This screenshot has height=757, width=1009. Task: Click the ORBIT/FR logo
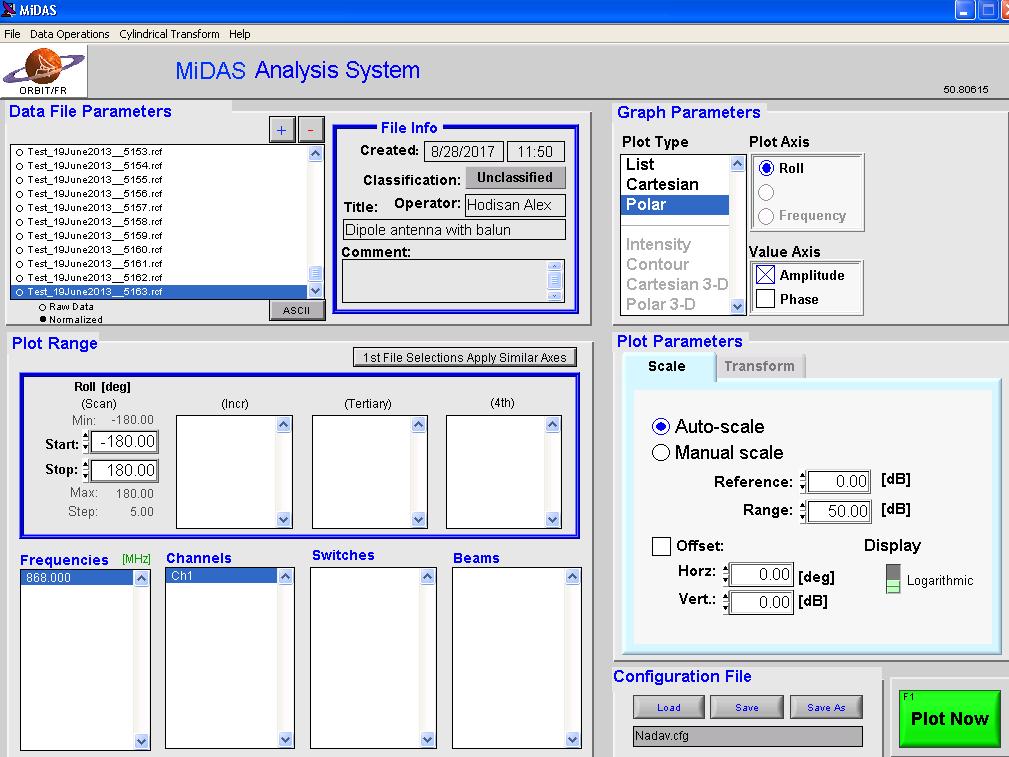tap(44, 71)
